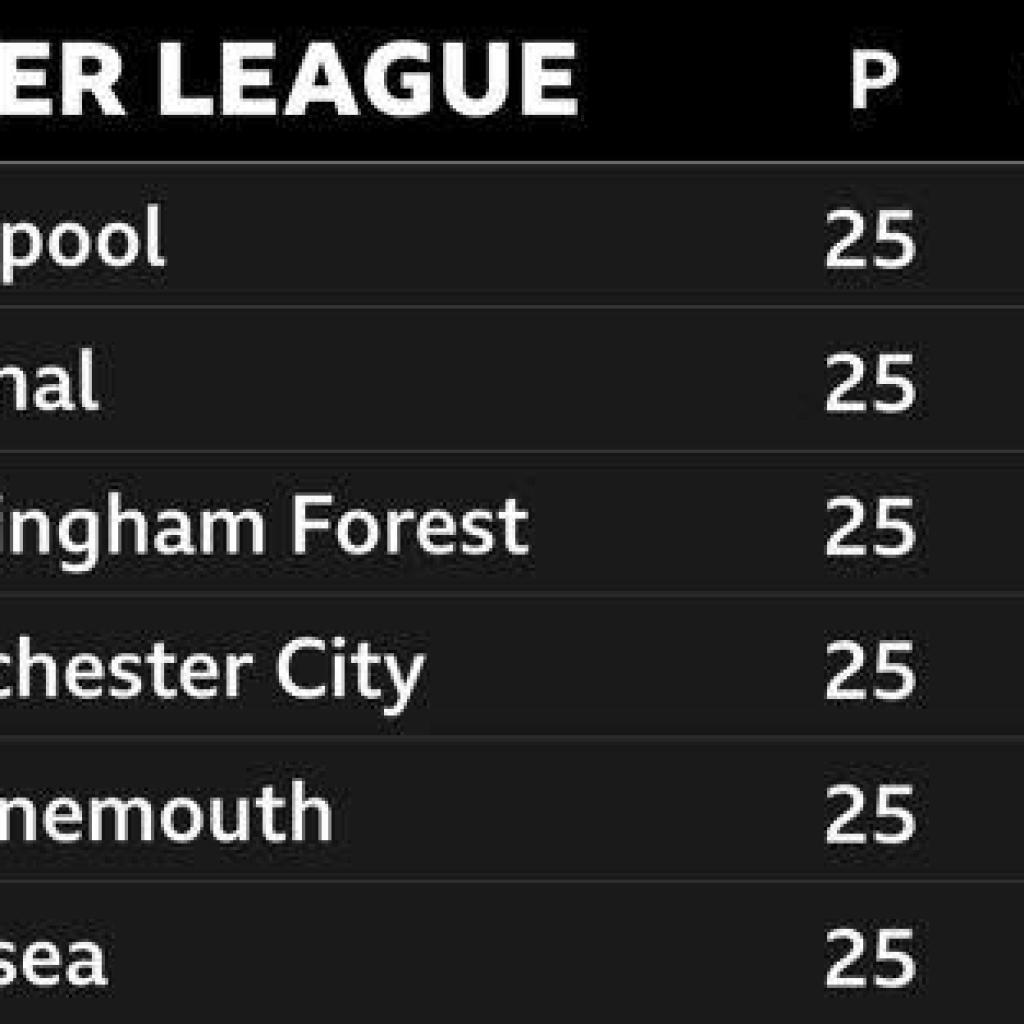Screen dimensions: 1024x1024
Task: Click the Premier League table title
Action: click(288, 78)
